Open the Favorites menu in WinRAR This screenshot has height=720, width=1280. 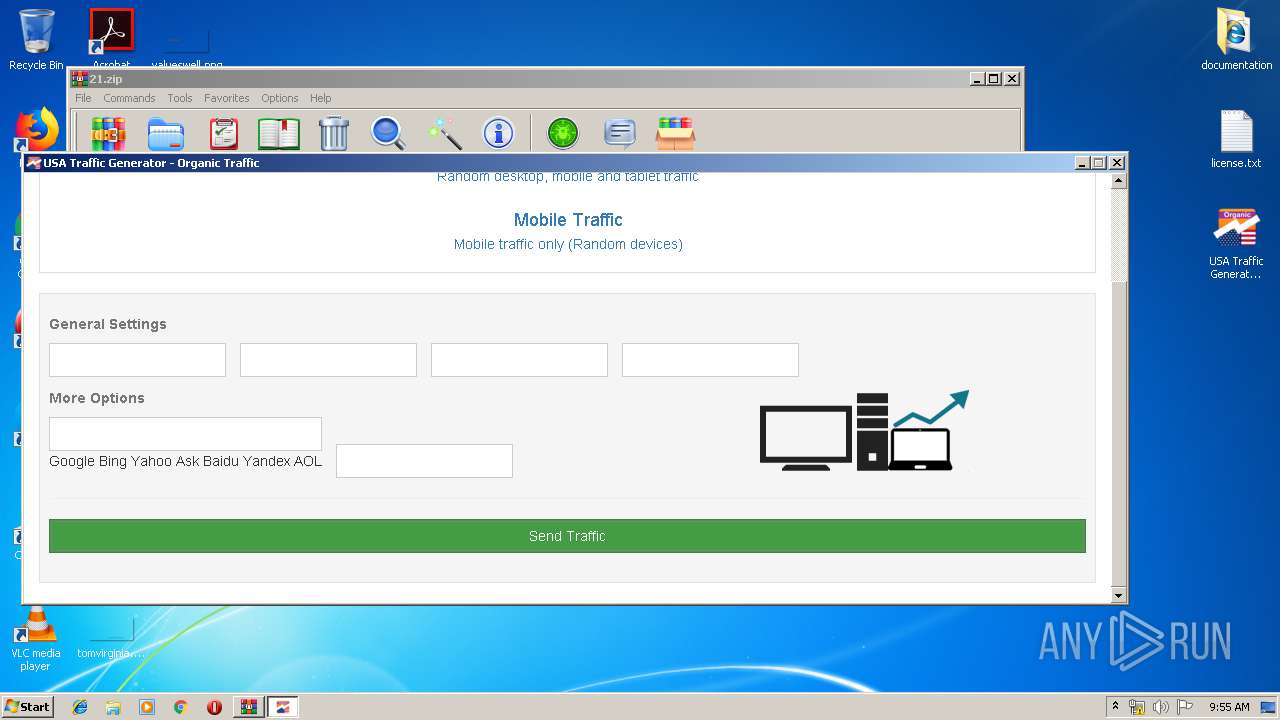click(227, 98)
